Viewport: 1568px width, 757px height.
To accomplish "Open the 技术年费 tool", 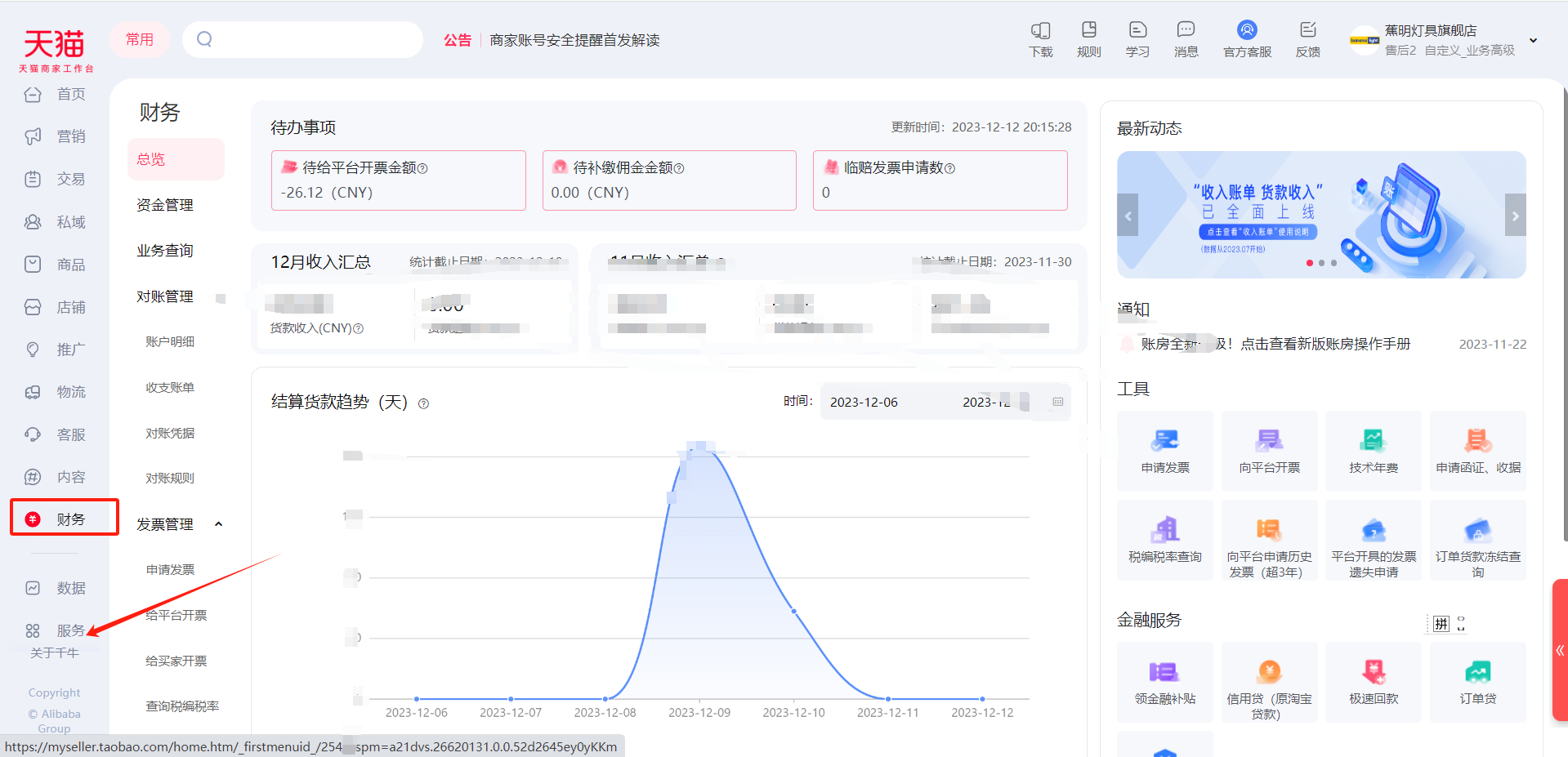I will point(1374,451).
